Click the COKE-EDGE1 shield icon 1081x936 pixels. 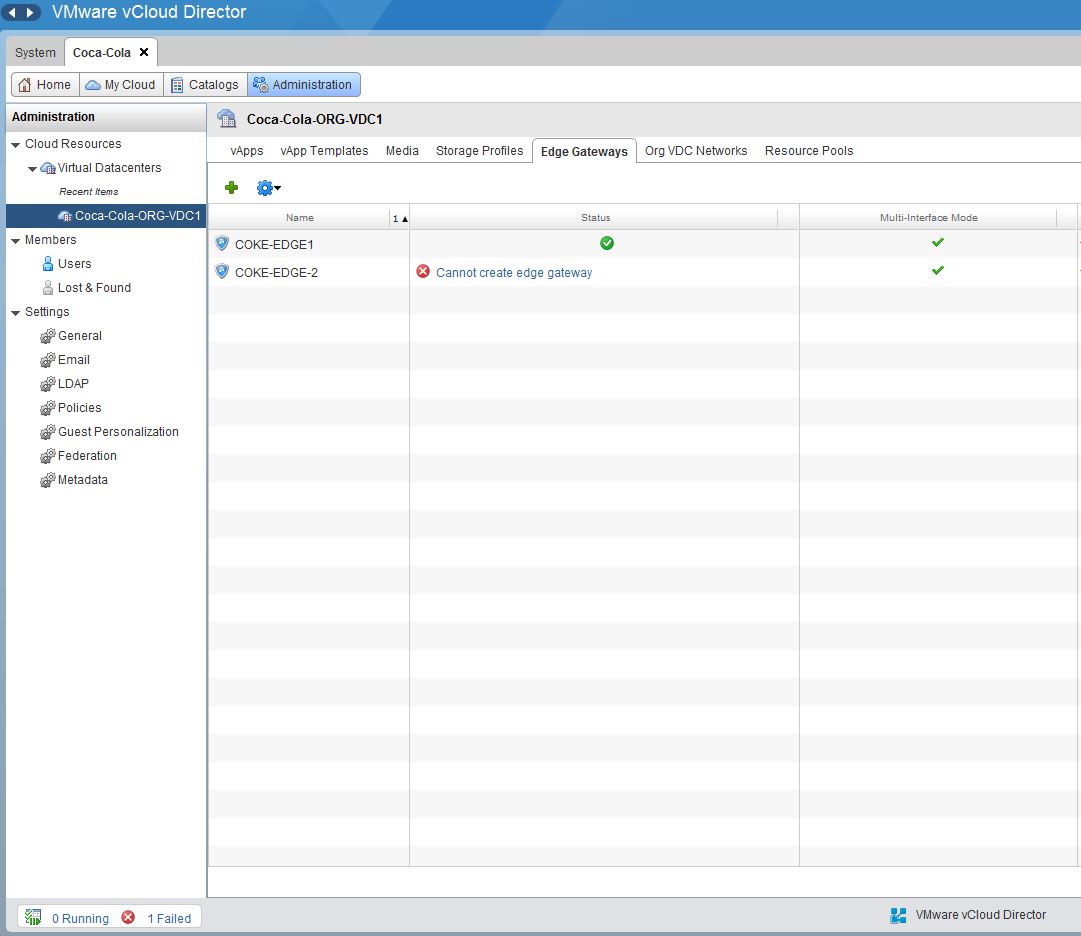222,243
